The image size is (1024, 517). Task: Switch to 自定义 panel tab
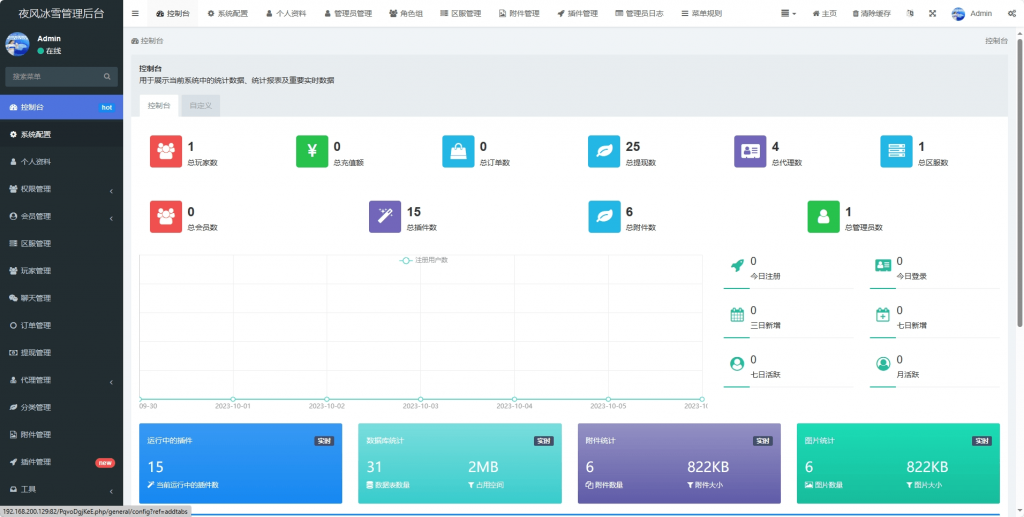(200, 106)
